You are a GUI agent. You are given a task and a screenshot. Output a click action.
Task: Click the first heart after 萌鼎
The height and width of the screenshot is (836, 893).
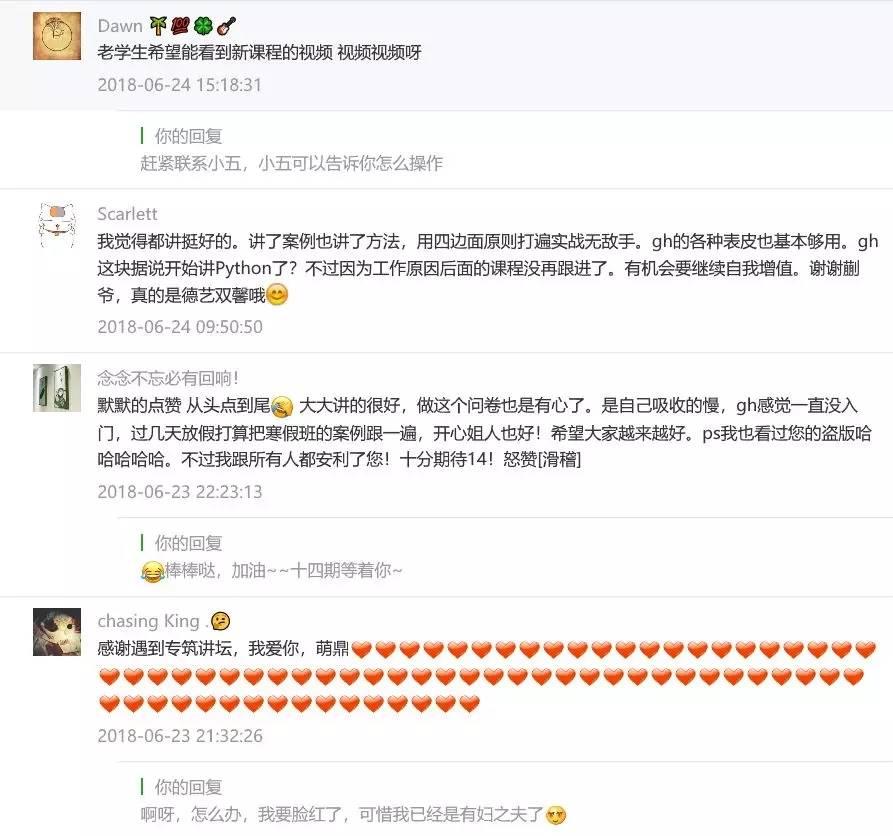(362, 650)
